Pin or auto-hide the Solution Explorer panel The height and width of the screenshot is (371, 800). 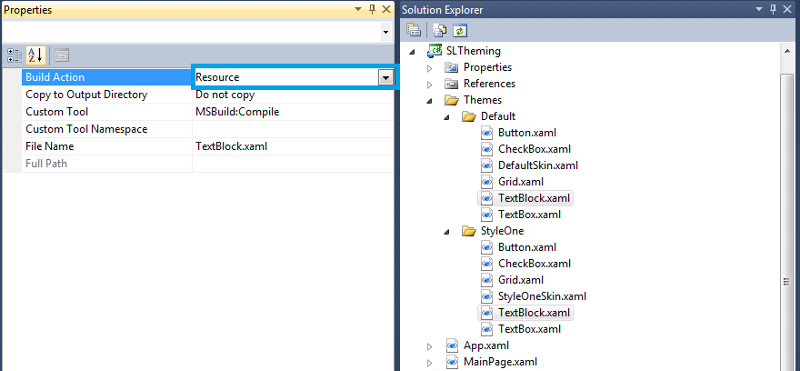[773, 9]
